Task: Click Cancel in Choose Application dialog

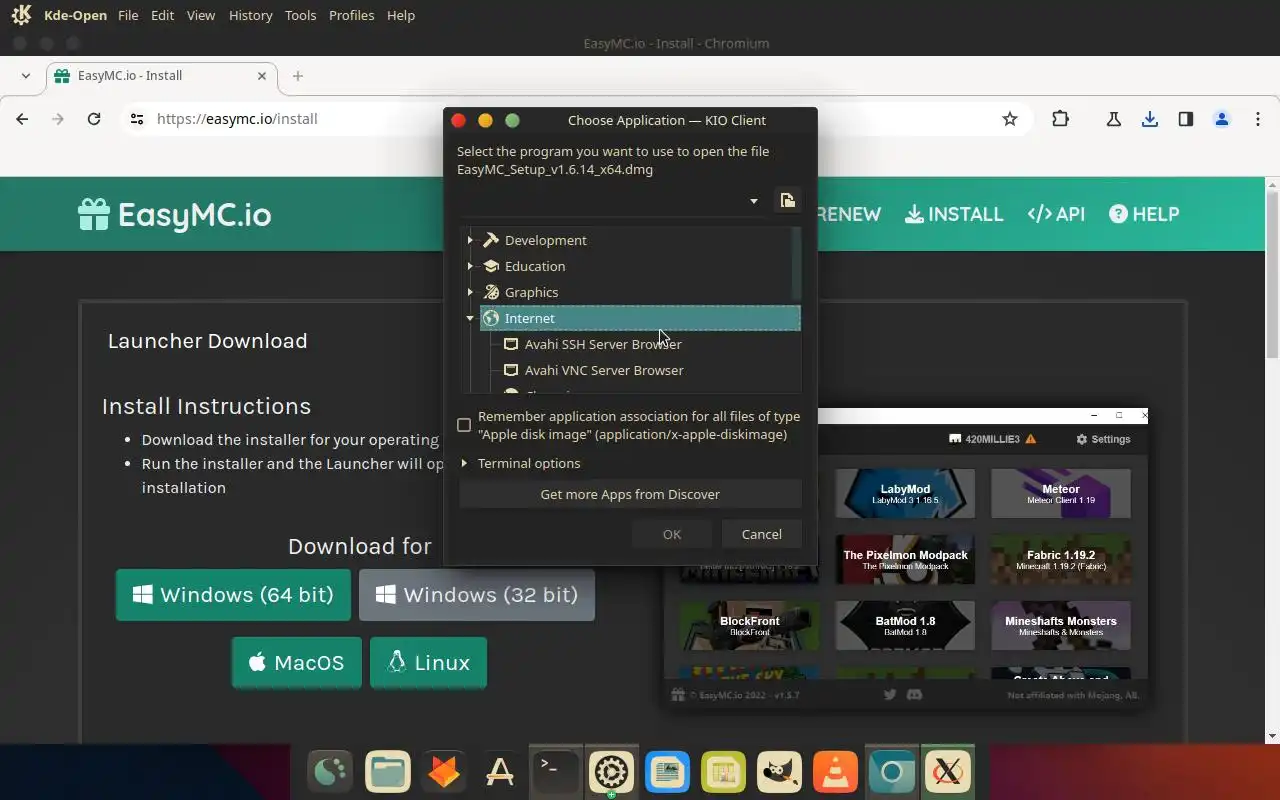Action: click(x=762, y=534)
